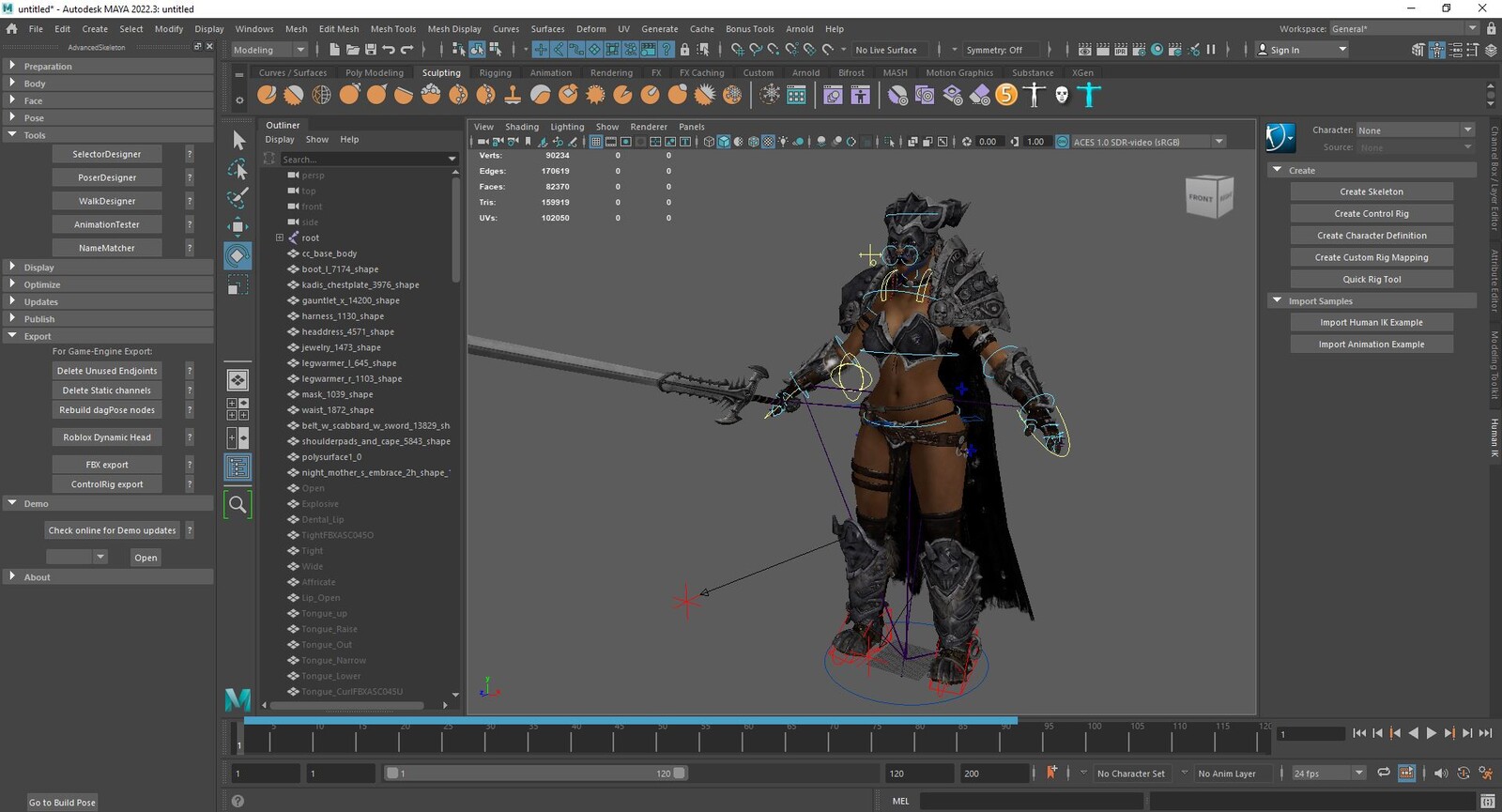Image resolution: width=1502 pixels, height=812 pixels.
Task: Click the Create Skeleton button
Action: [x=1372, y=192]
